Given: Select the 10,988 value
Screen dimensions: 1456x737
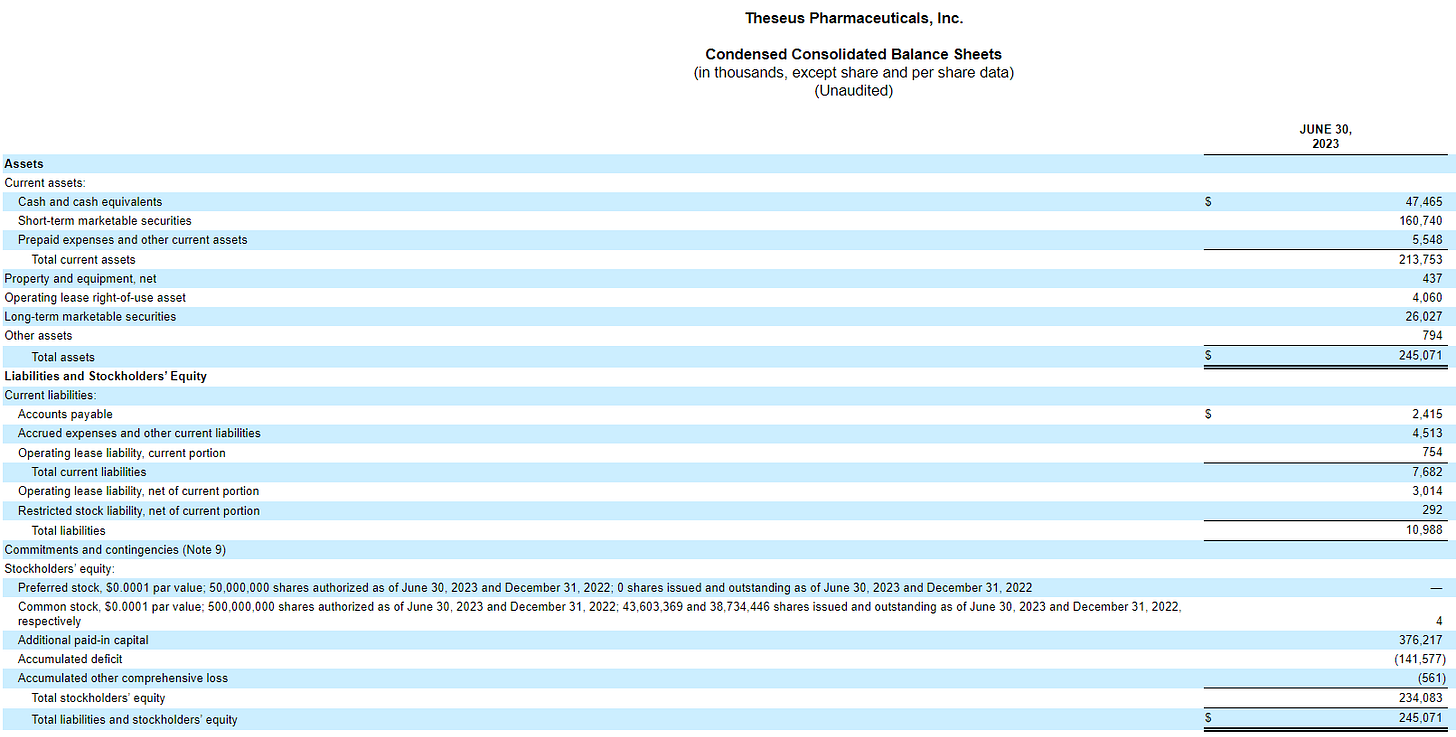Looking at the screenshot, I should pos(1424,530).
